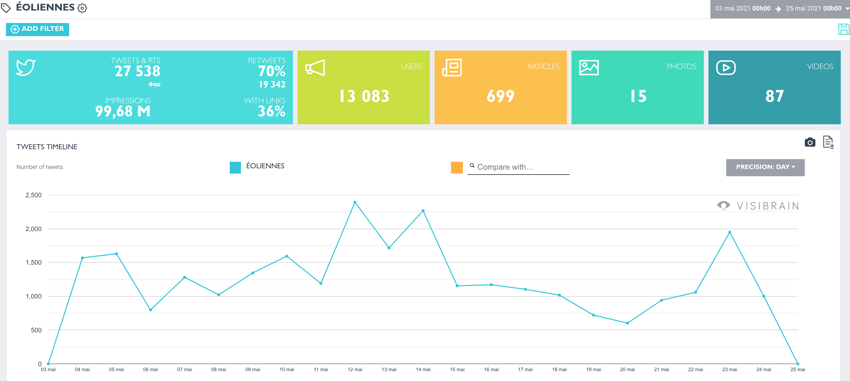Click the 2,500 y-axis label
This screenshot has width=850, height=381.
coord(34,195)
